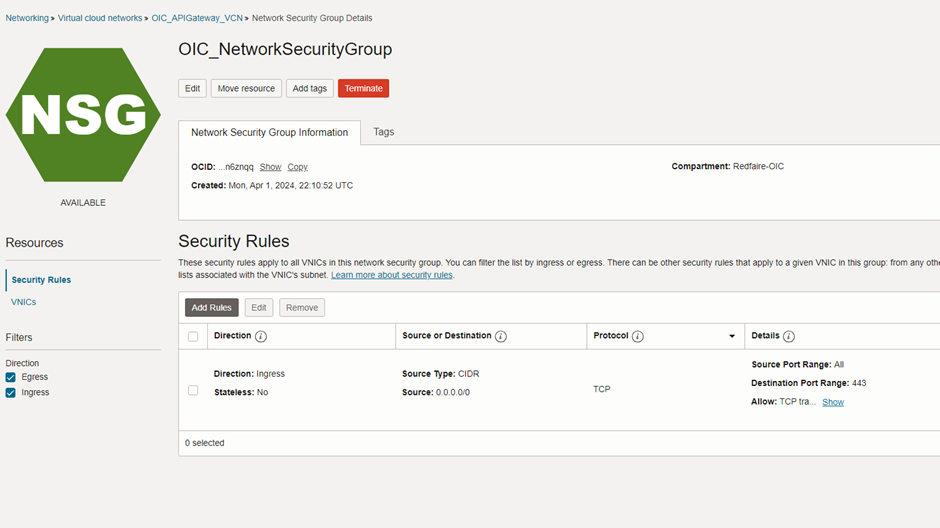Go to Virtual cloud networks breadcrumb

100,18
